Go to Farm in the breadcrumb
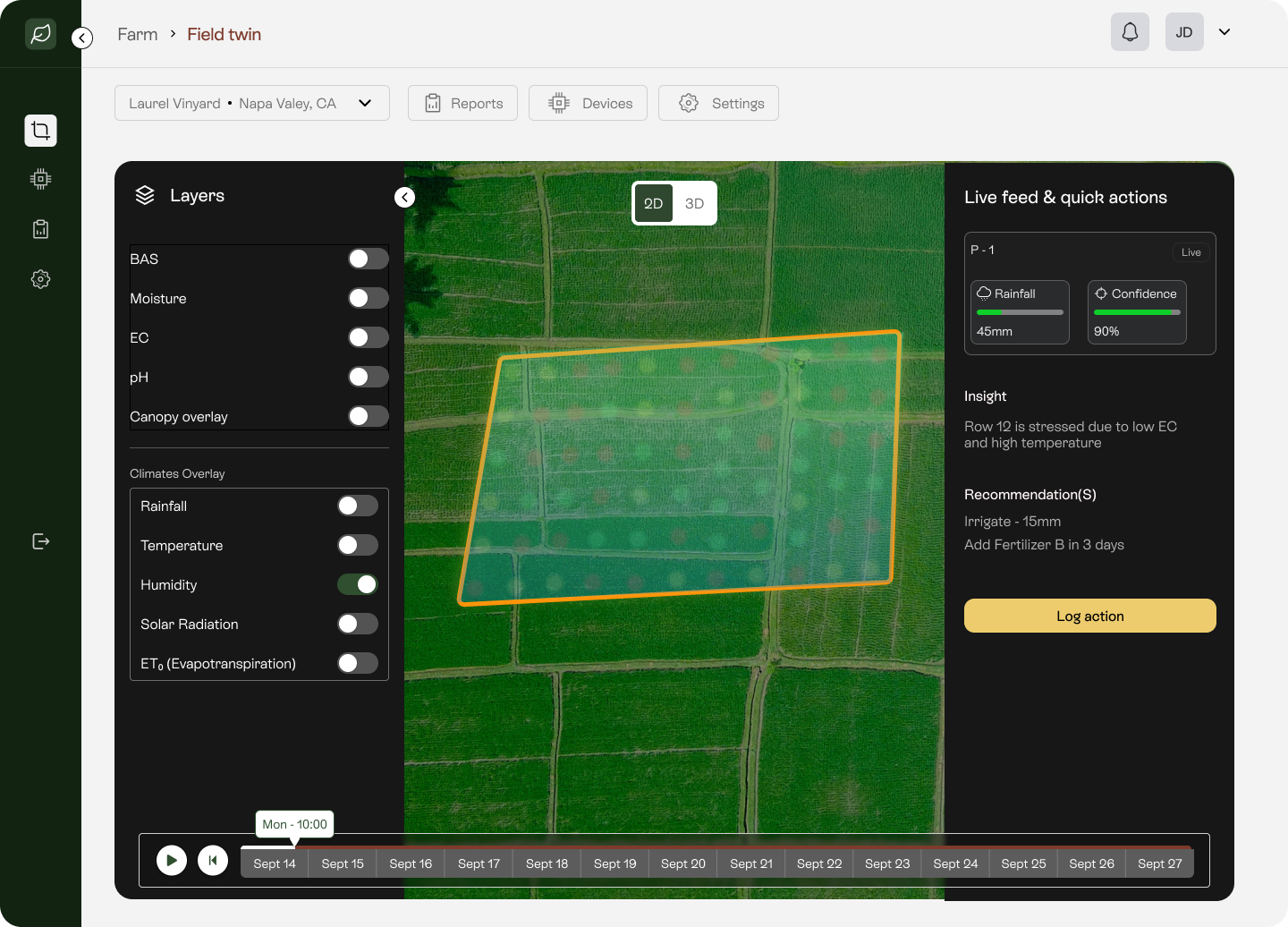The width and height of the screenshot is (1288, 927). pyautogui.click(x=137, y=34)
